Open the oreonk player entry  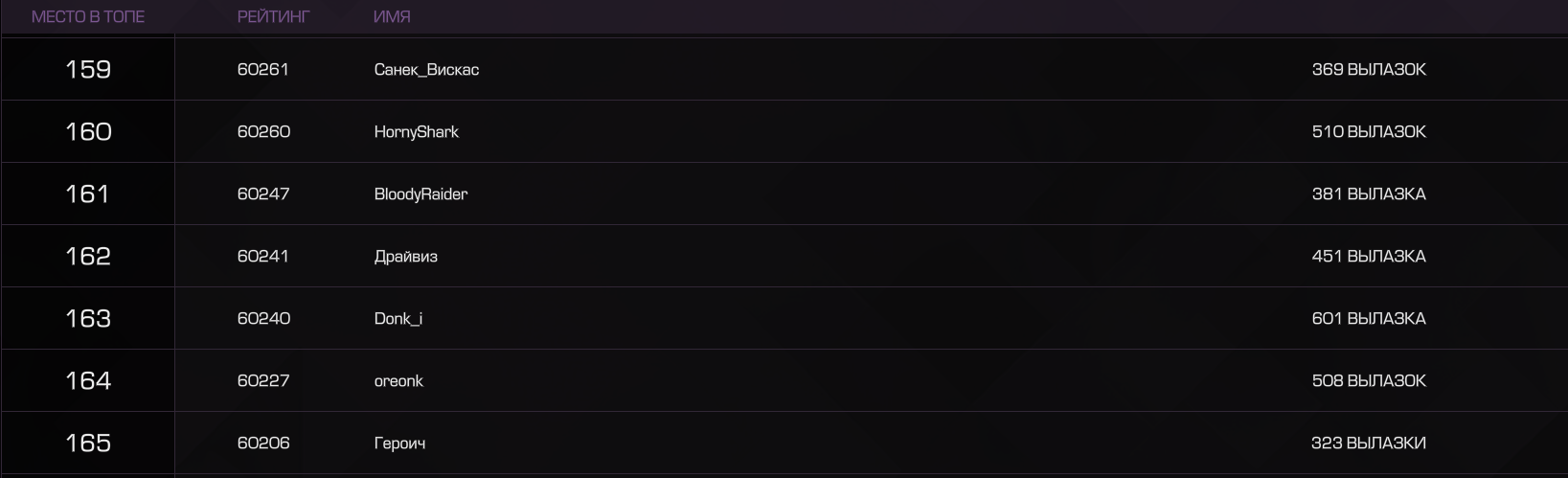[x=398, y=381]
